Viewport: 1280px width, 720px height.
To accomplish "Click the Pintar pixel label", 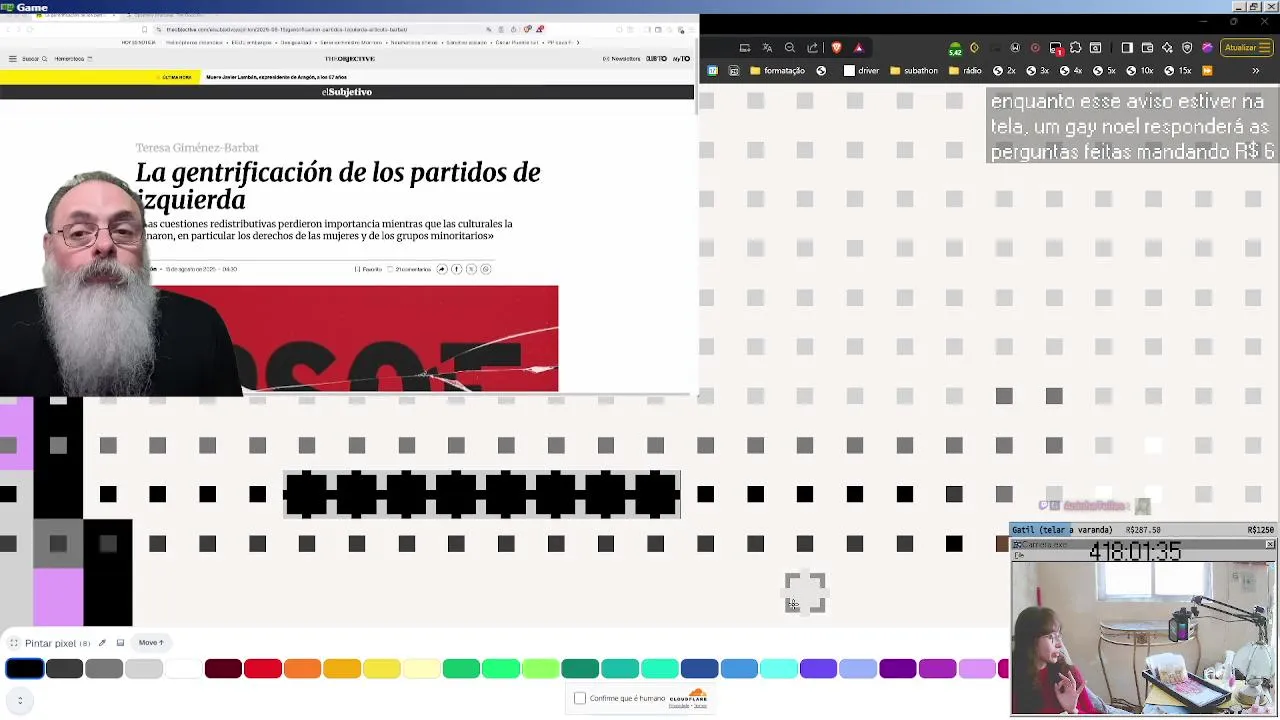I will 50,643.
